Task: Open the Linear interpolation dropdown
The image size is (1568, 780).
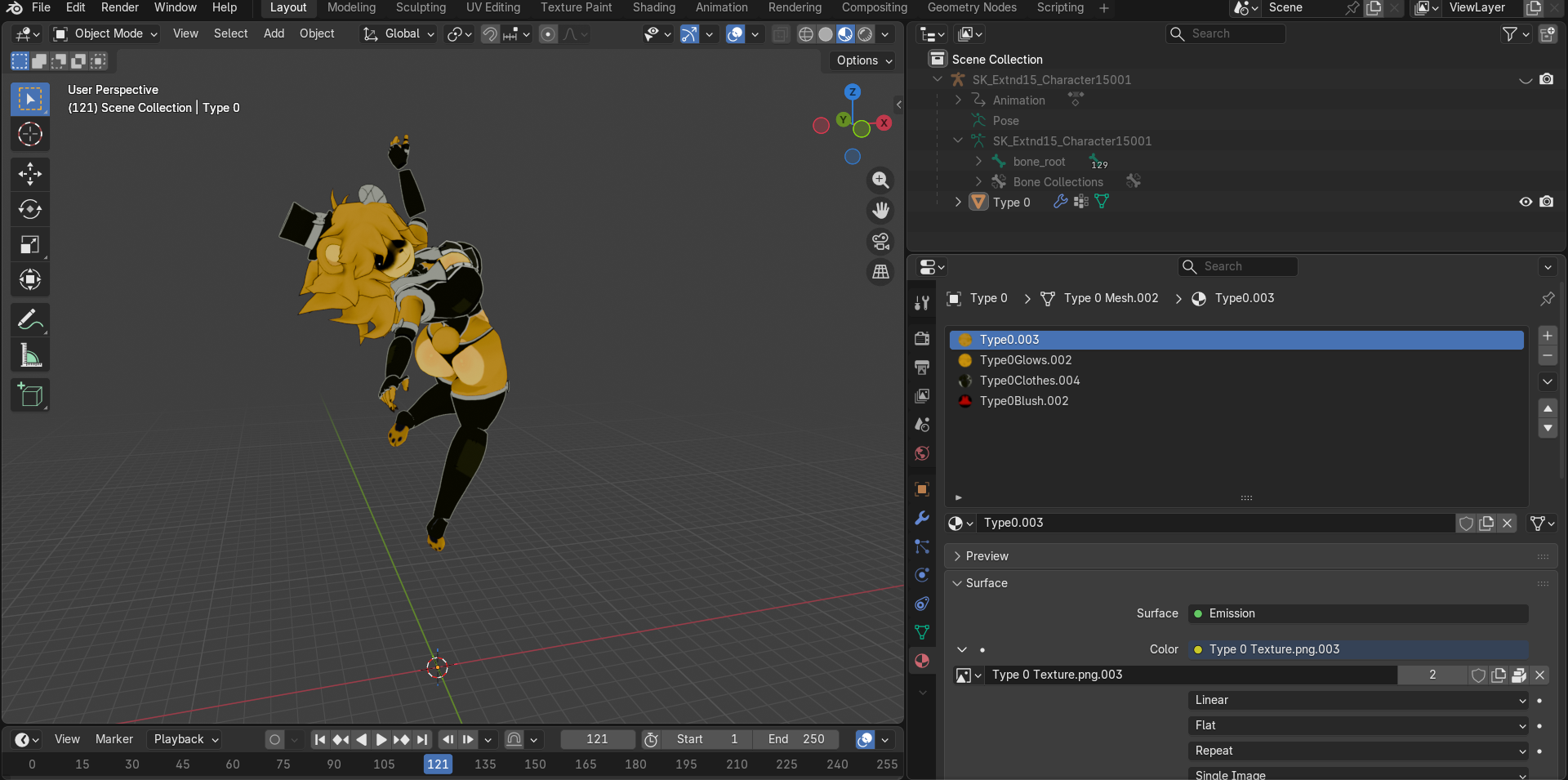Action: tap(1359, 700)
